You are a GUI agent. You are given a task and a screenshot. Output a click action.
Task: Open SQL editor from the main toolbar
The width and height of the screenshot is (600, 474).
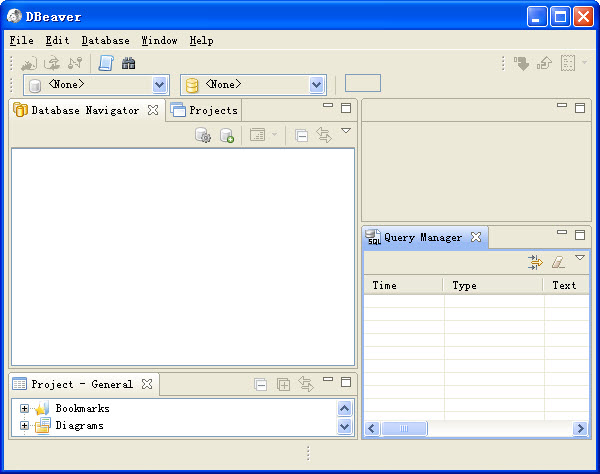click(x=106, y=63)
